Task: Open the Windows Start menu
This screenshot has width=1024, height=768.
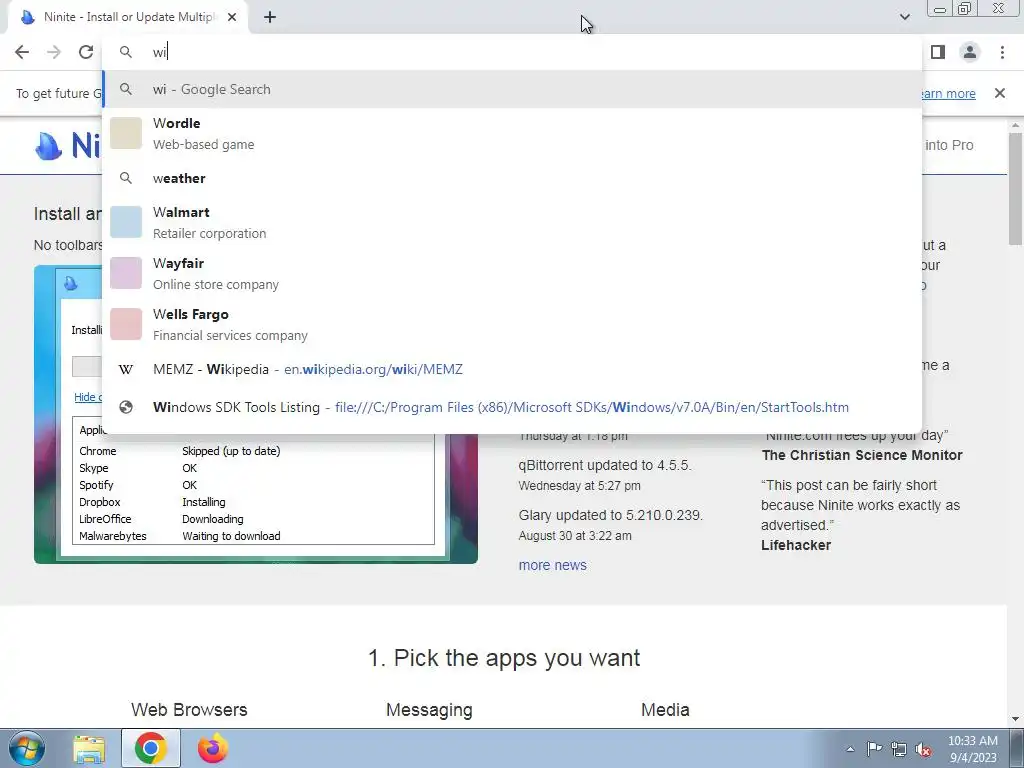Action: pos(26,748)
